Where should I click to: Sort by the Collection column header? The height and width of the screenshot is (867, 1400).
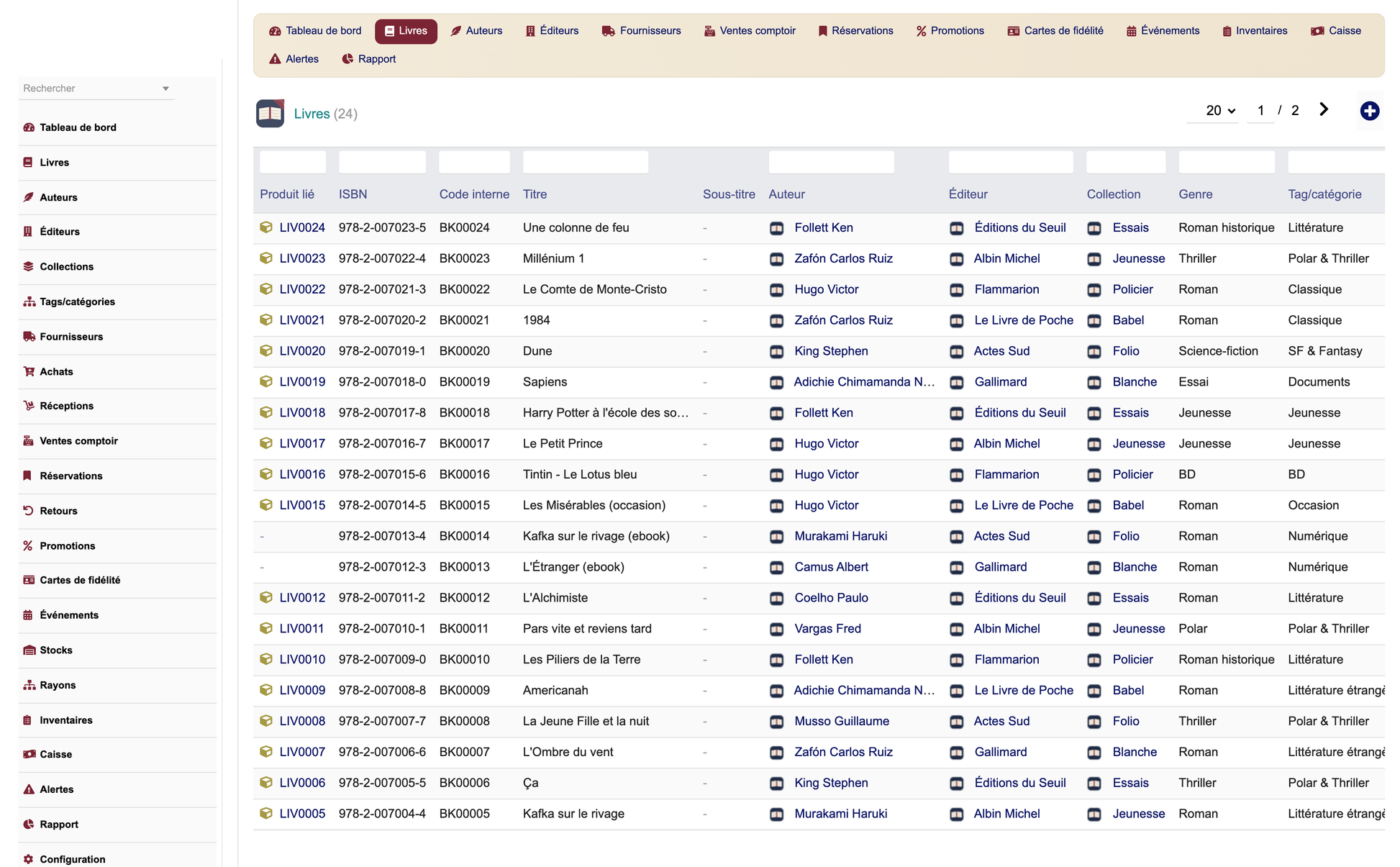1113,194
